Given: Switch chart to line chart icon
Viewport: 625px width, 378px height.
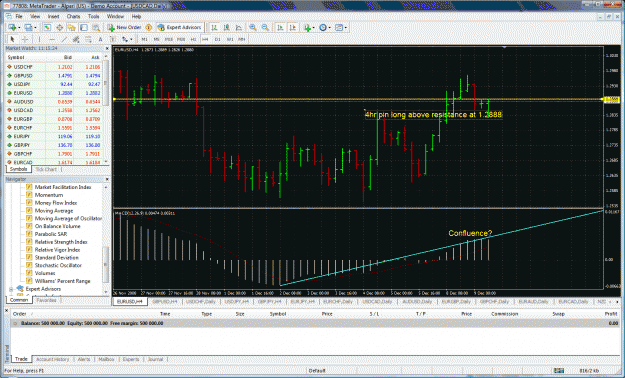Looking at the screenshot, I should coord(239,28).
